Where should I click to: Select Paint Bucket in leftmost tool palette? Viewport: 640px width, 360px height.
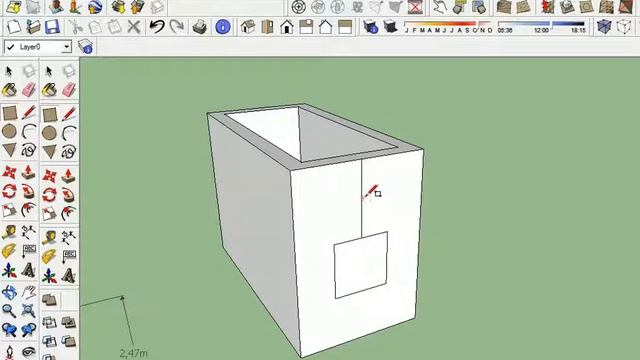pyautogui.click(x=9, y=90)
